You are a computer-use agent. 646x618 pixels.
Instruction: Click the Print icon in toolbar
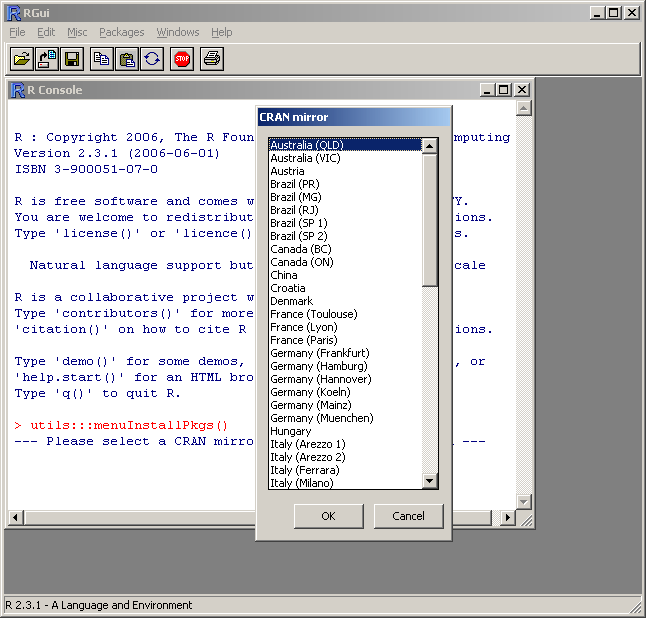click(x=212, y=59)
